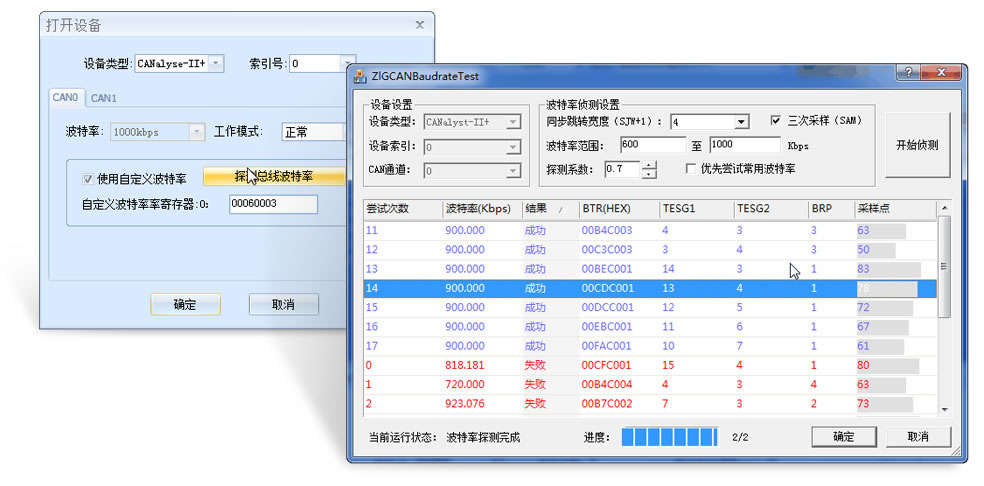Close the ZIGCANBaudrateTest window
This screenshot has width=984, height=486.
coord(939,72)
